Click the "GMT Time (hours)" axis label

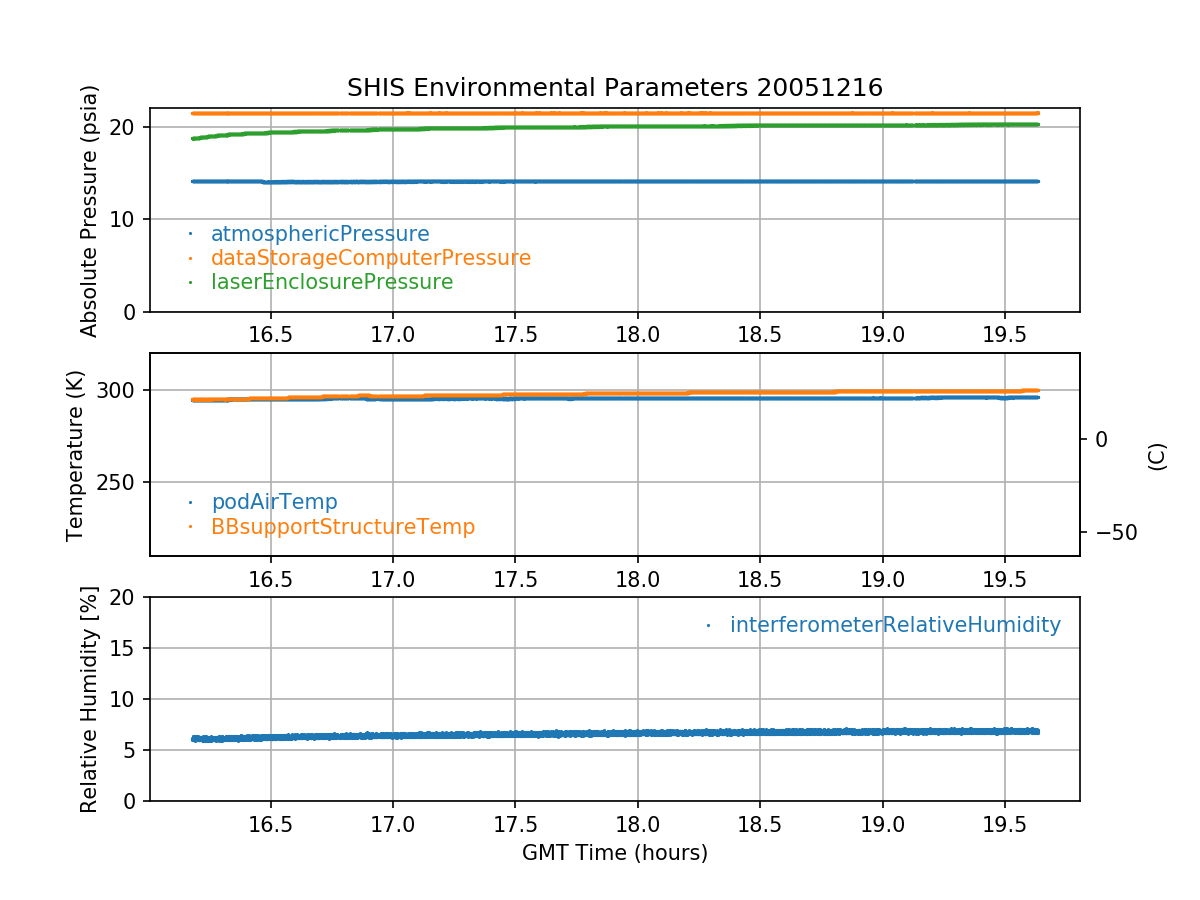tap(614, 853)
